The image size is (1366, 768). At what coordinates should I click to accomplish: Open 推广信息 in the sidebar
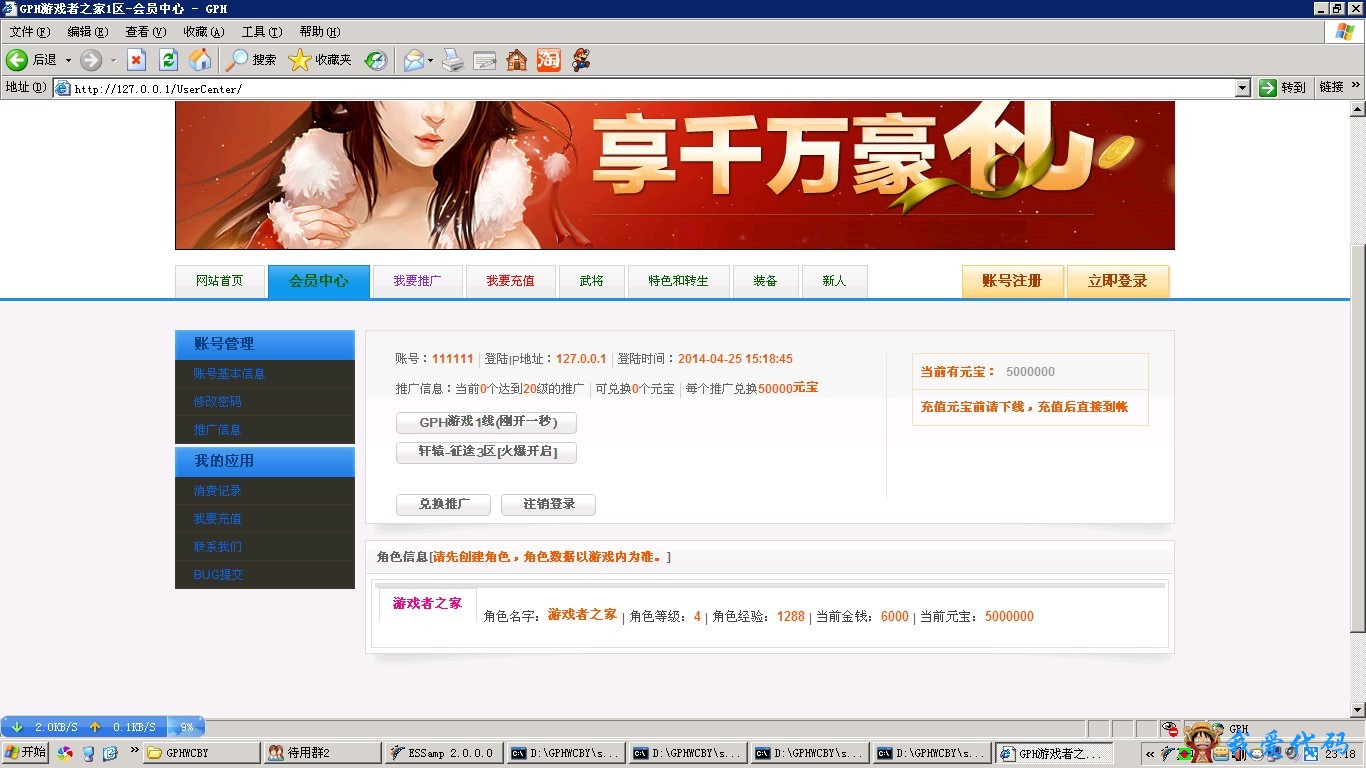tap(218, 430)
